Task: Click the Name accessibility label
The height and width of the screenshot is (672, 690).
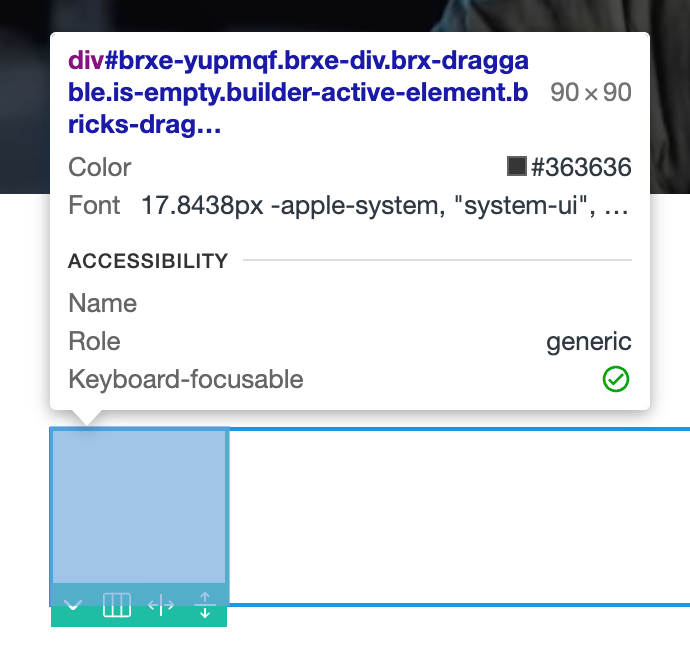Action: pos(103,304)
